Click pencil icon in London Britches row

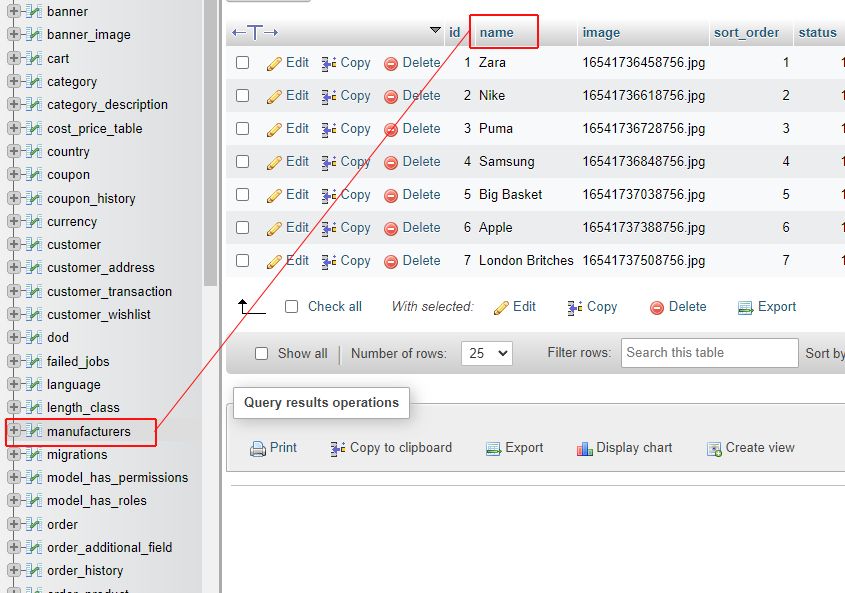[274, 261]
